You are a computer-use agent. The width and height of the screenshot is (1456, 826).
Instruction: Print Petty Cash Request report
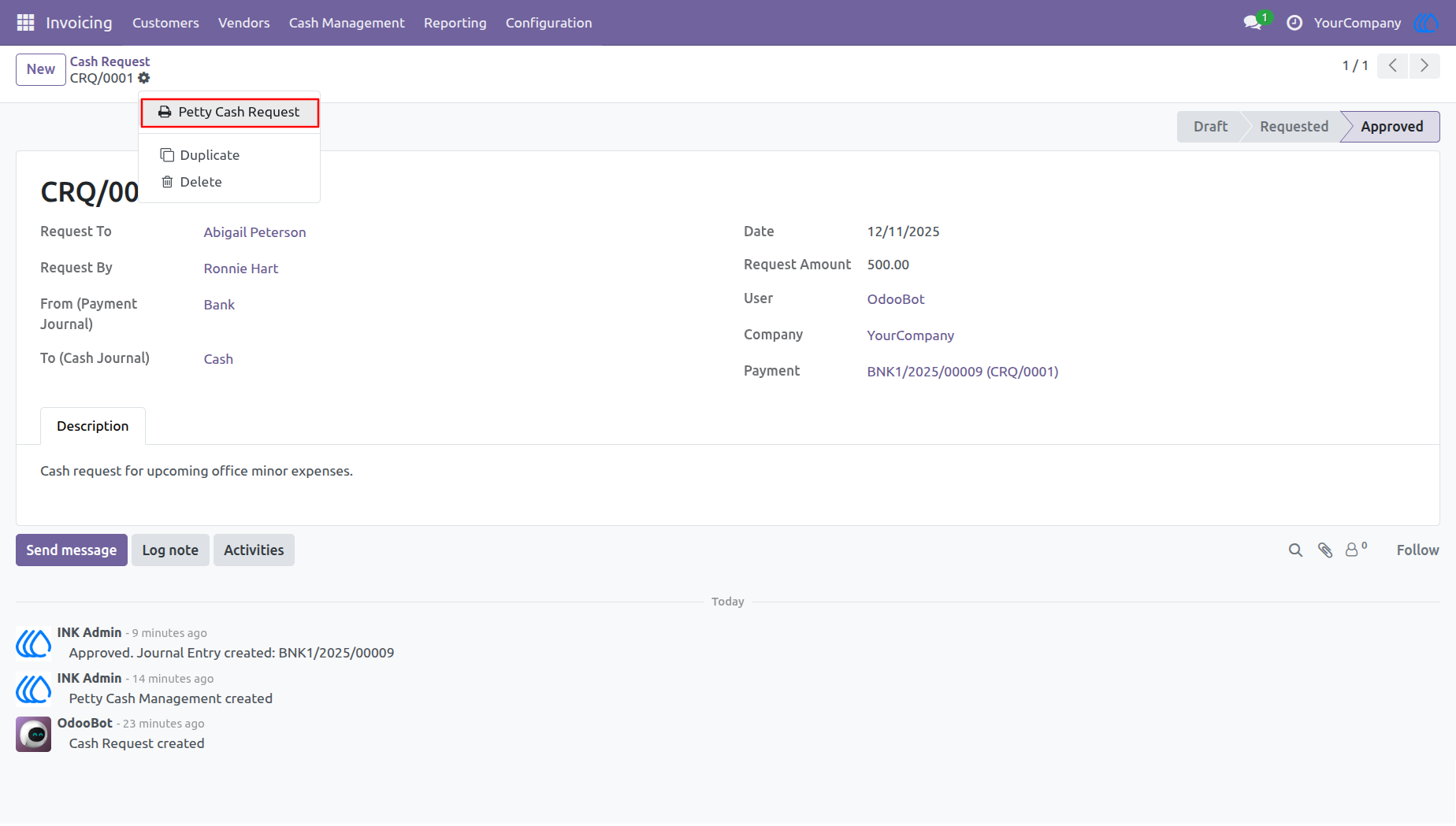229,113
